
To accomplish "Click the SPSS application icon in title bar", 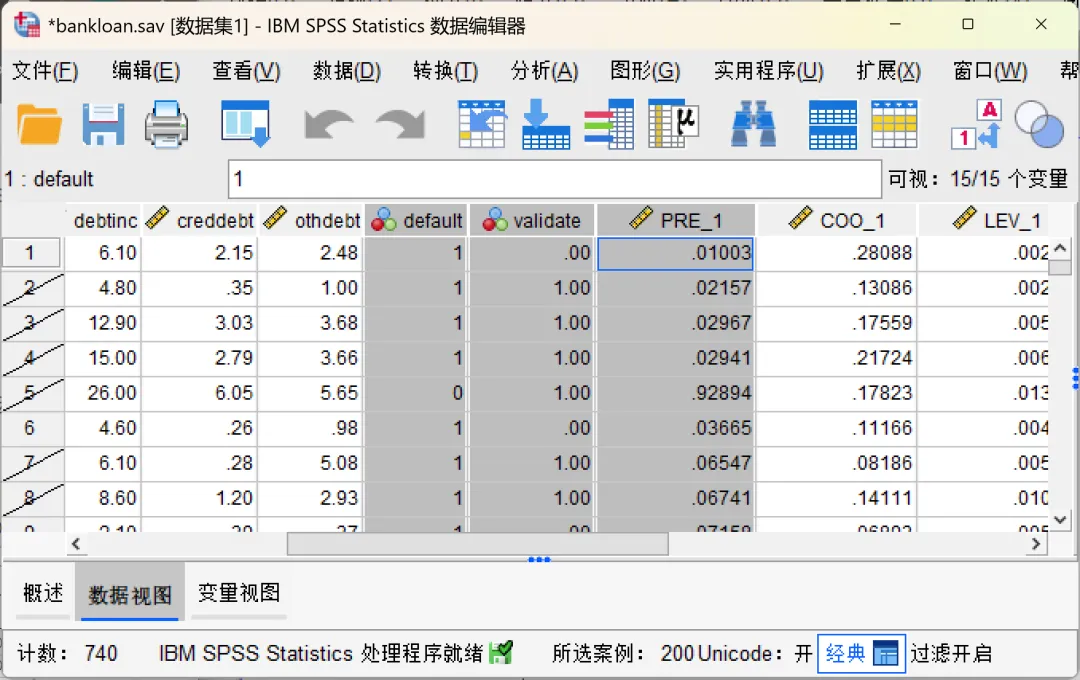I will (x=27, y=25).
